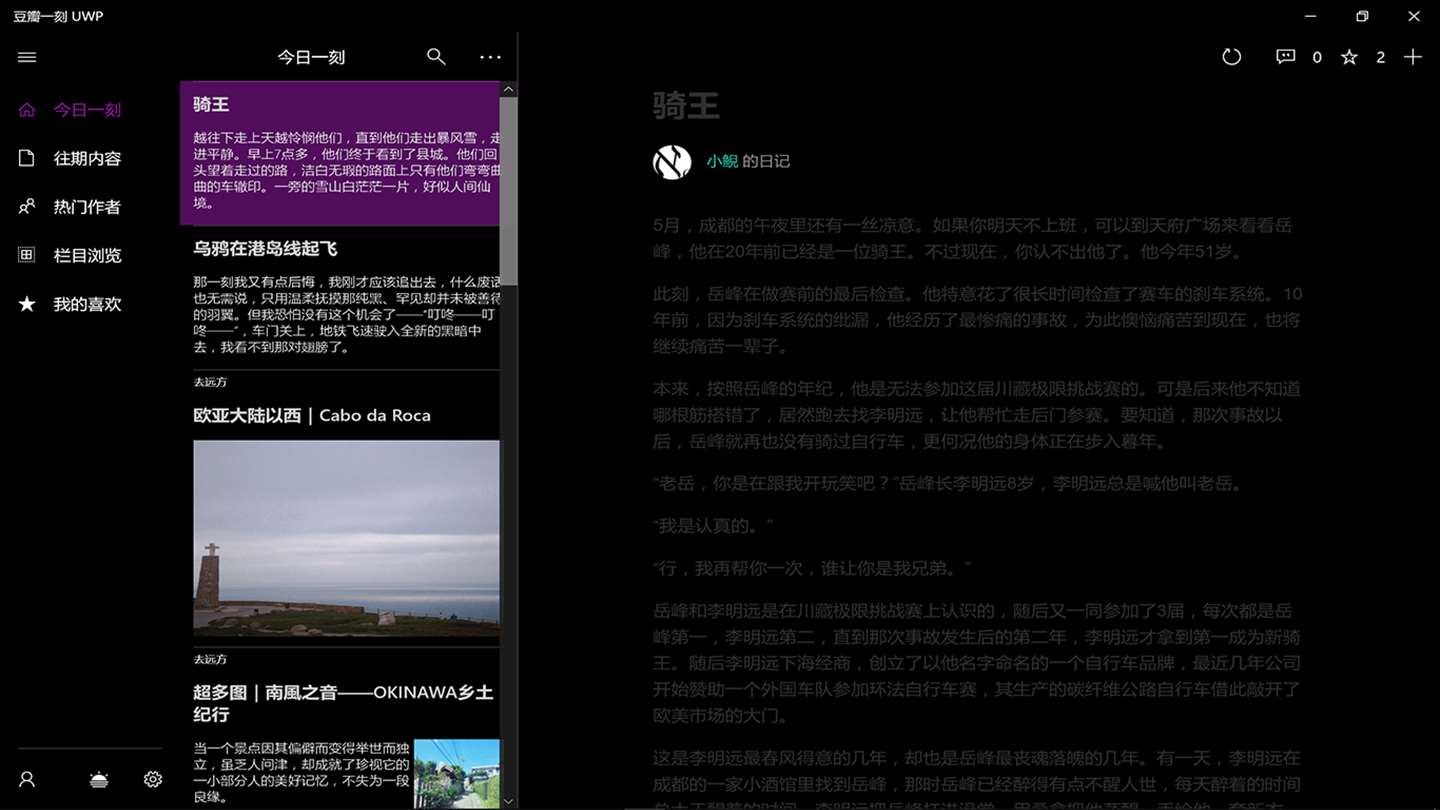Click the article title 骑王 in reader
Viewport: 1440px width, 810px height.
pos(686,105)
